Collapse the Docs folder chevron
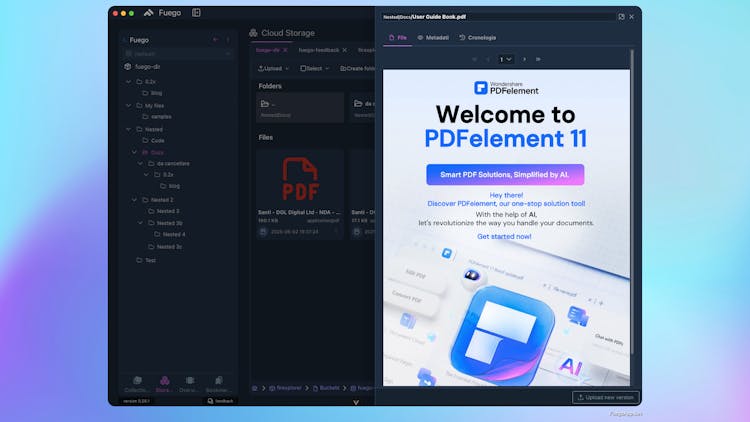This screenshot has width=750, height=422. point(134,152)
